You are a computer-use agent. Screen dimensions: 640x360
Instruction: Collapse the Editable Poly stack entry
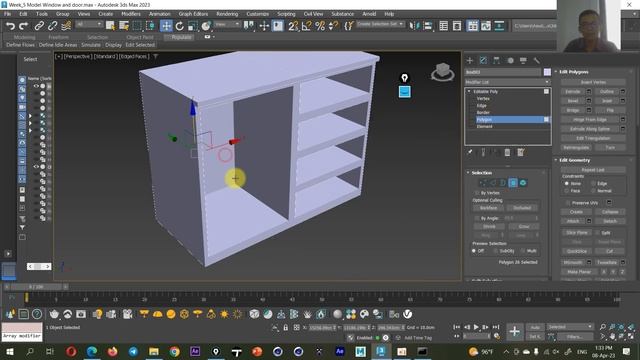click(469, 91)
